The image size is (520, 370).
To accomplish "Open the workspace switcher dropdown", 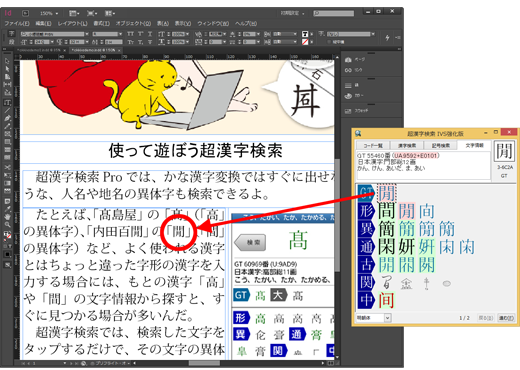I will coord(292,13).
